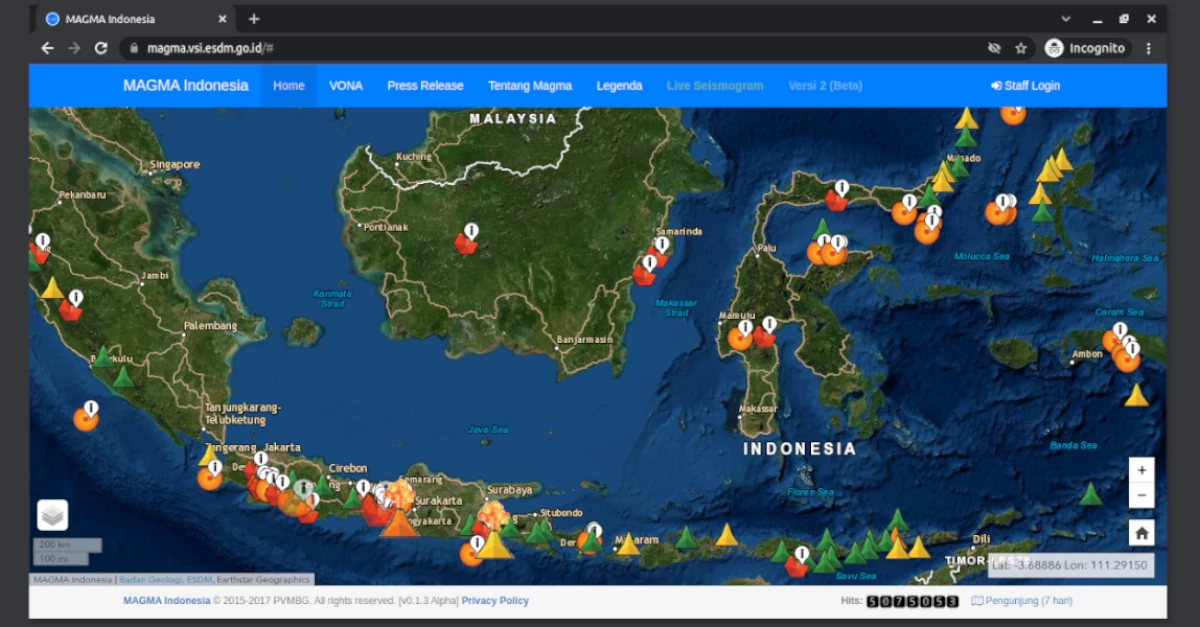Click large yellow volcano south of Surabaya
This screenshot has width=1200, height=627.
point(494,543)
